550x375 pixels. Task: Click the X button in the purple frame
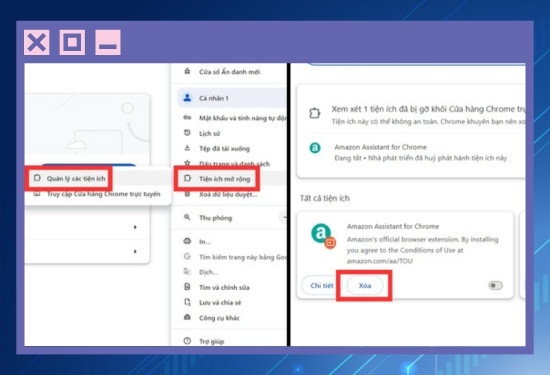37,42
